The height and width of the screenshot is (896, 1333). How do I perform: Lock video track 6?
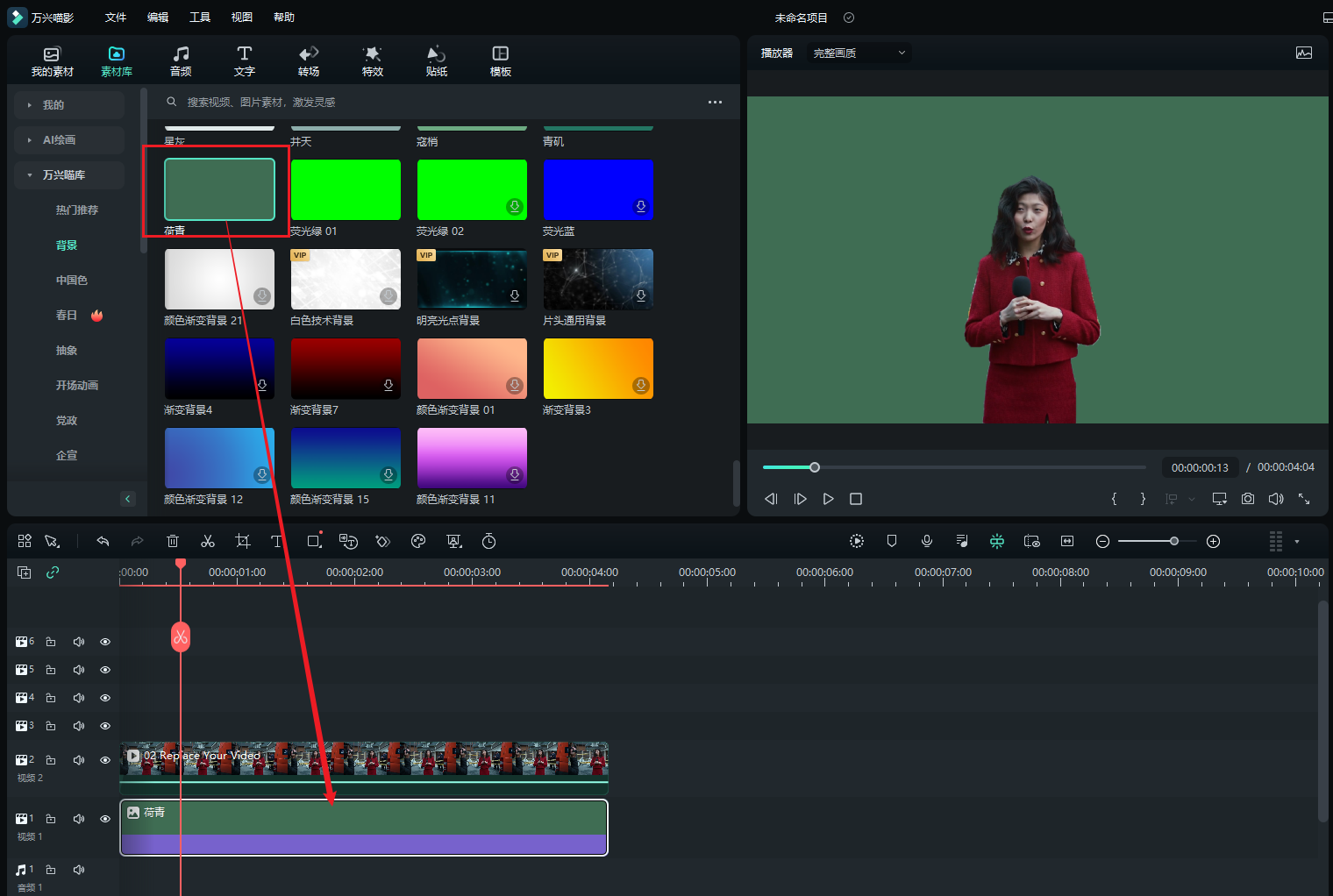click(x=51, y=642)
